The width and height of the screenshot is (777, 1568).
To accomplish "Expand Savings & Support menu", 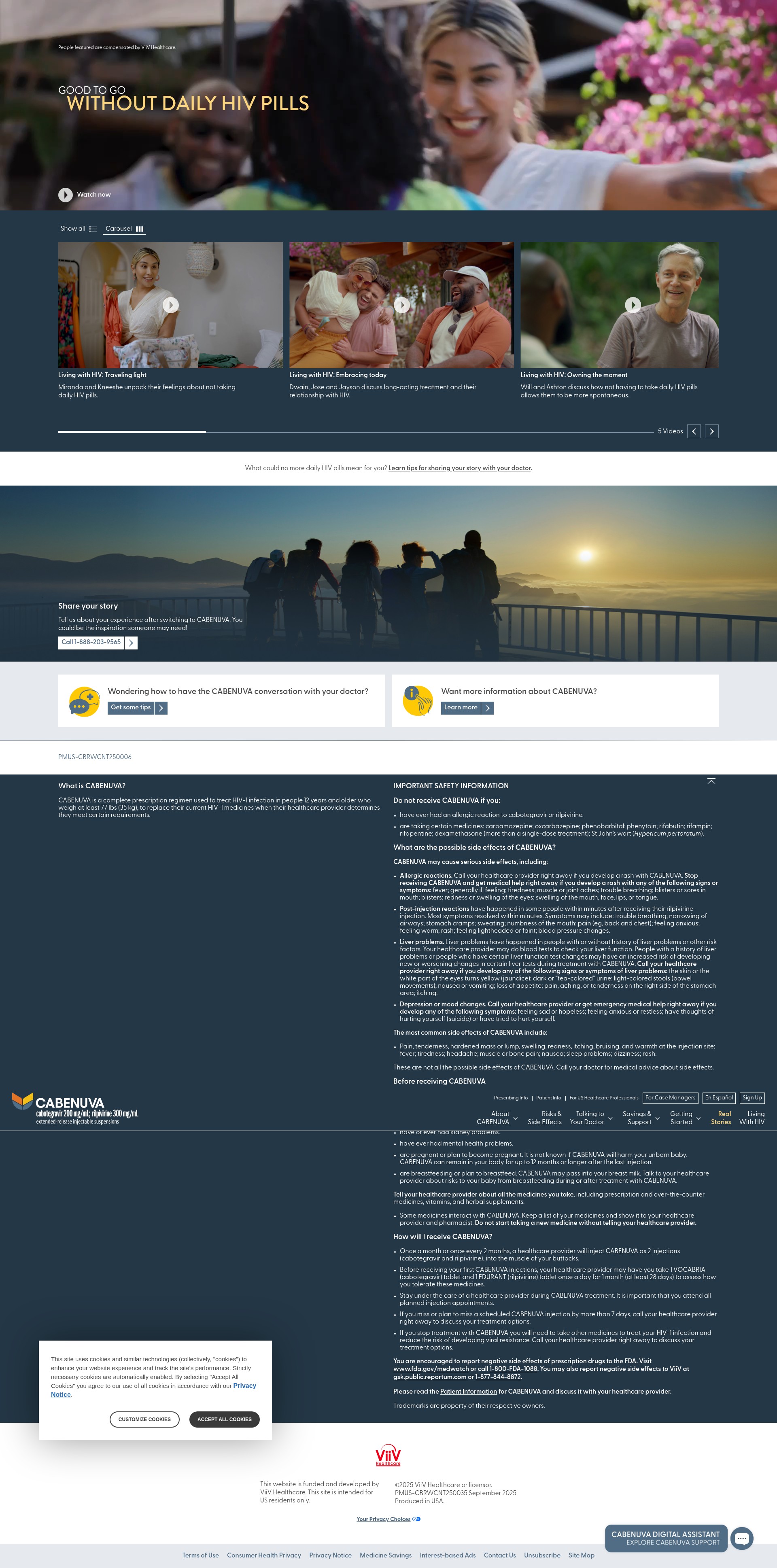I will point(641,1118).
